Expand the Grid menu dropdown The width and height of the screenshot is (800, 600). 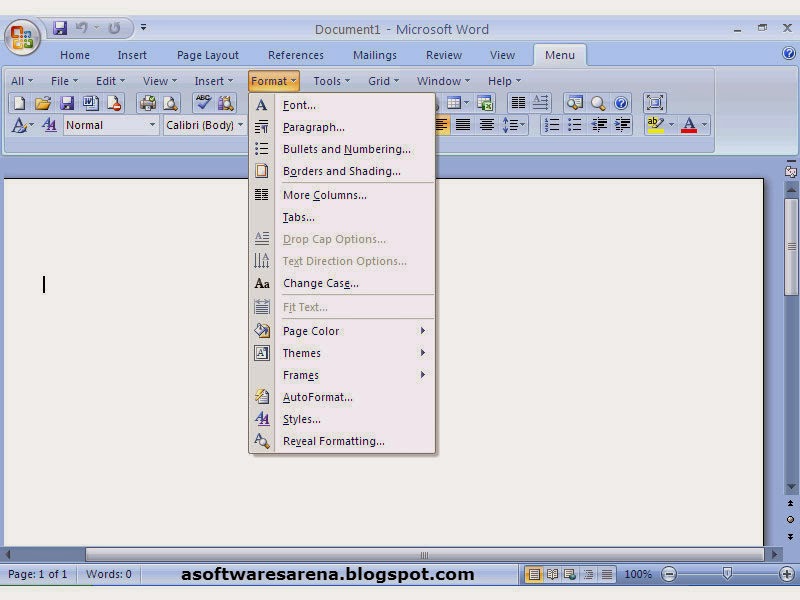pos(384,81)
